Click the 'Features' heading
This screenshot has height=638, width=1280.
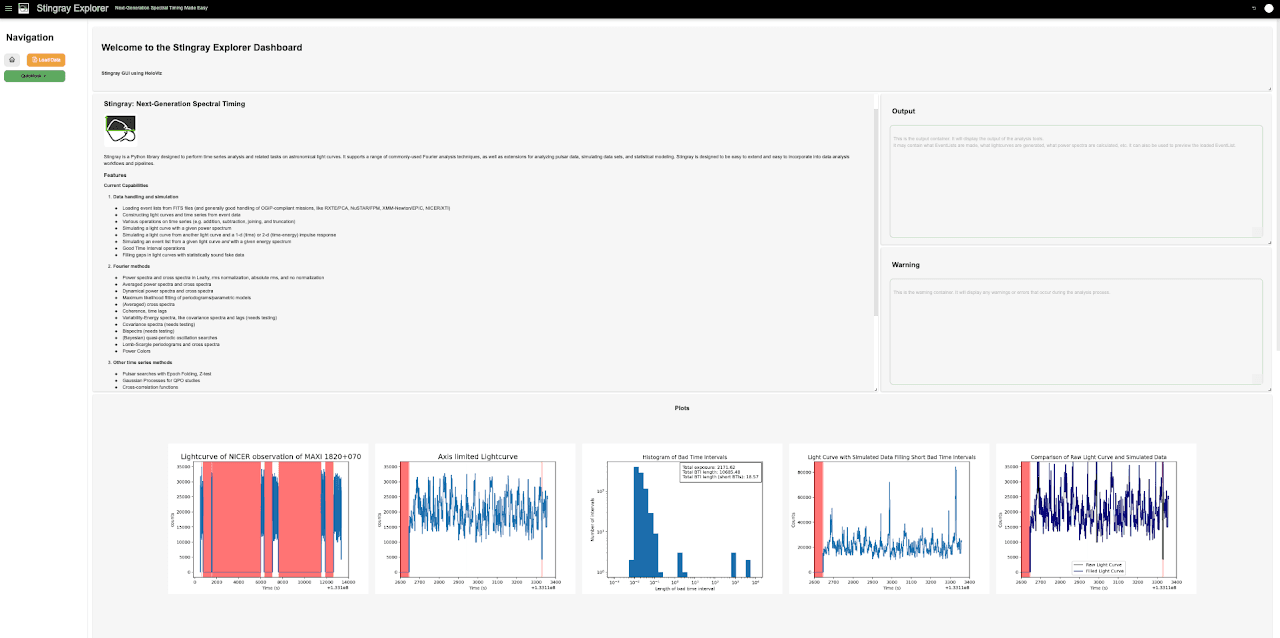point(115,175)
